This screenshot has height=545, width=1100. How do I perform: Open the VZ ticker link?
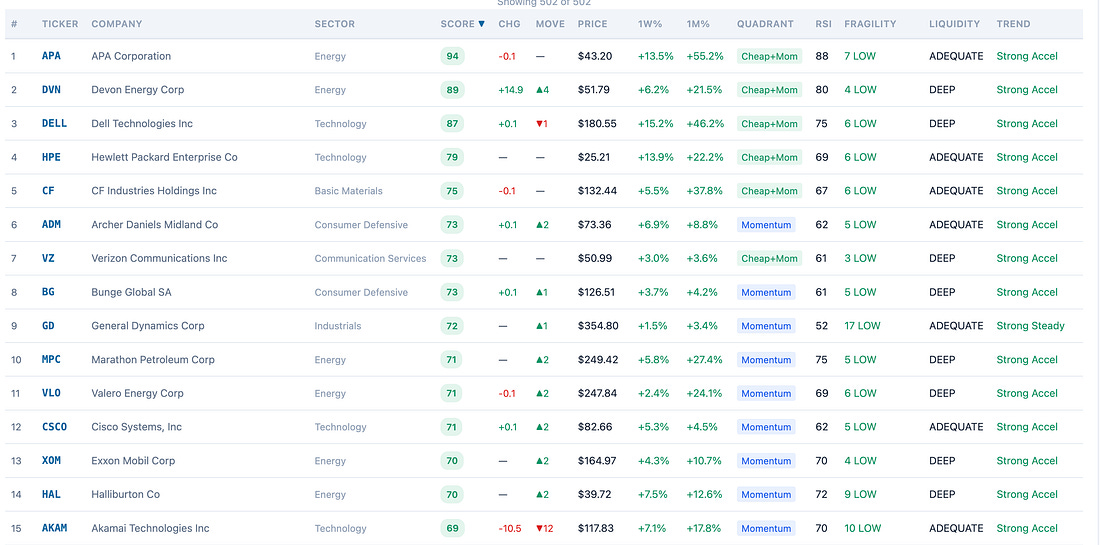[x=48, y=258]
